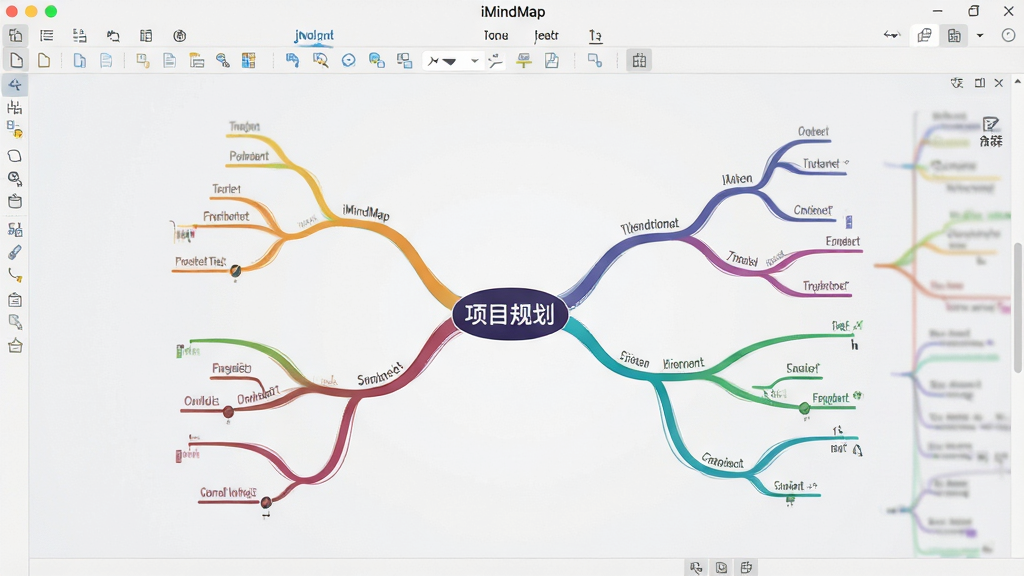Click the middle square icon in the bottom status bar
Viewport: 1024px width, 576px height.
[721, 567]
